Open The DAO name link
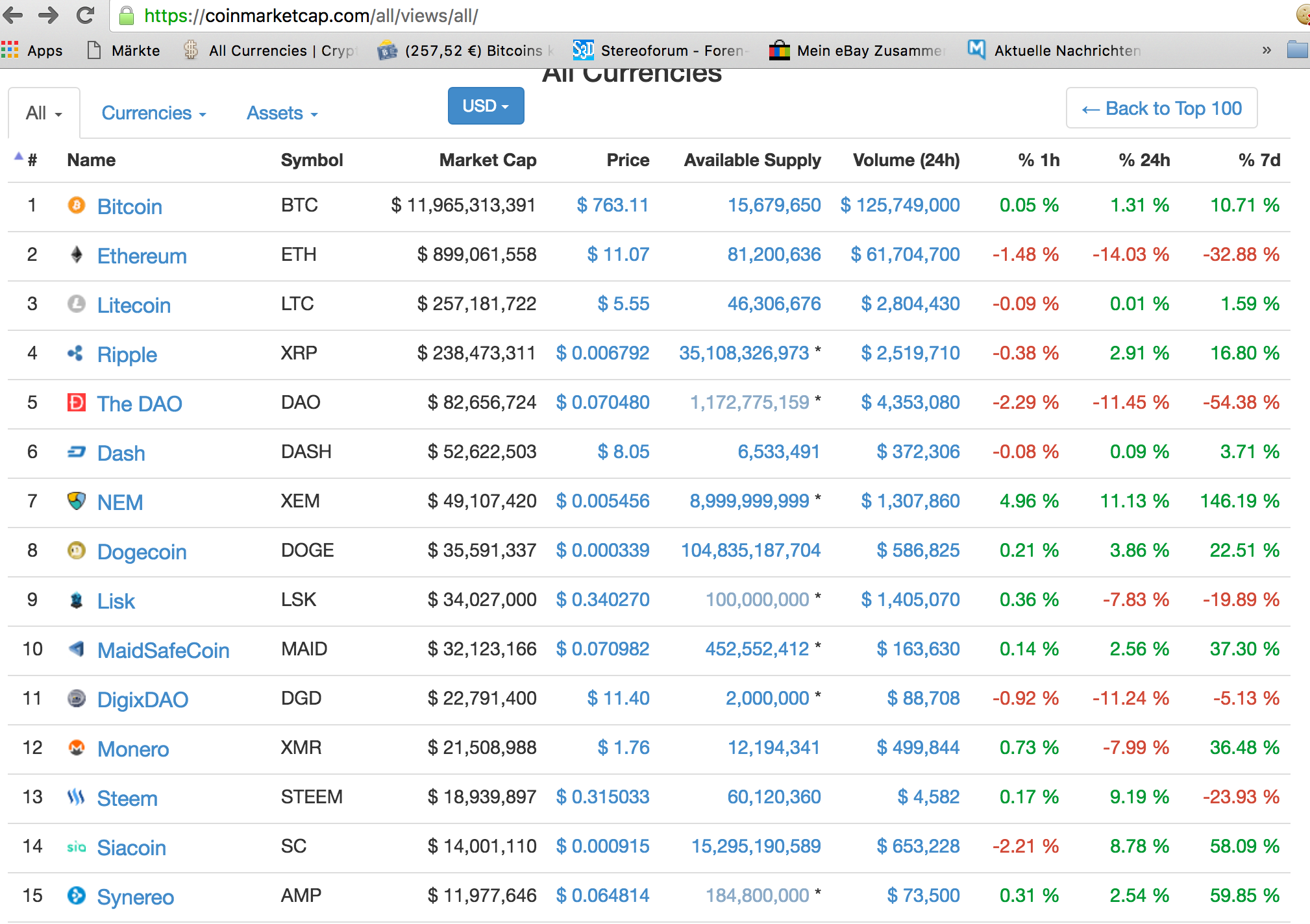 click(140, 404)
